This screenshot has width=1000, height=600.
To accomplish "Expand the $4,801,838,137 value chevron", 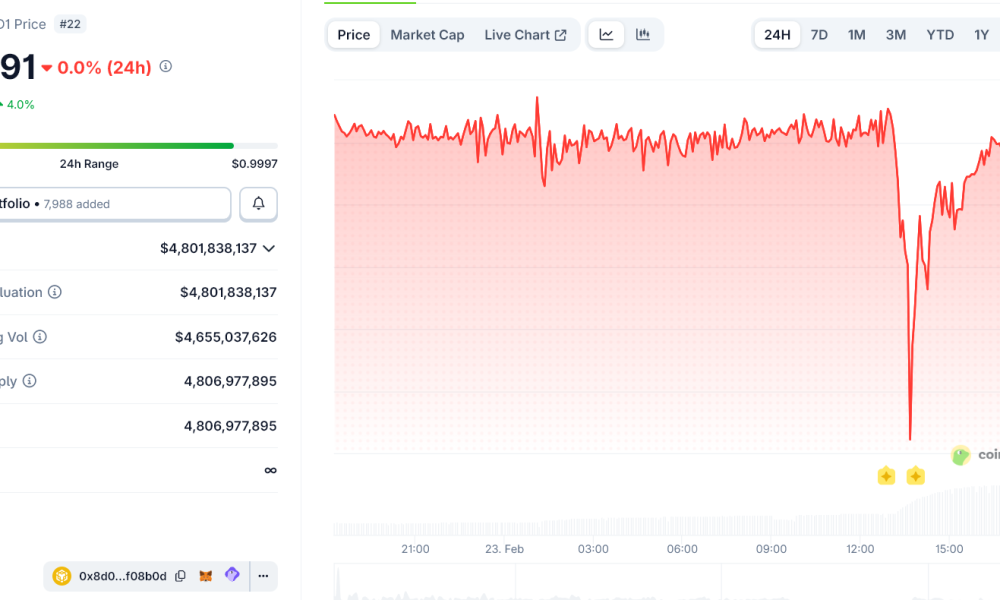I will coord(268,249).
